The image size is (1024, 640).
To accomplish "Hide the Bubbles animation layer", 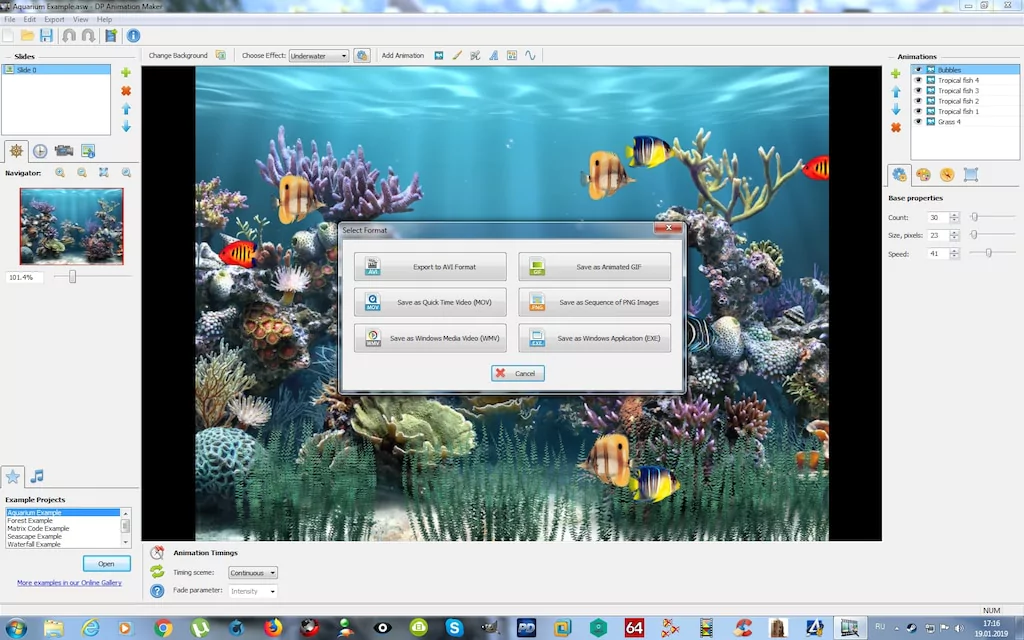I will point(918,69).
